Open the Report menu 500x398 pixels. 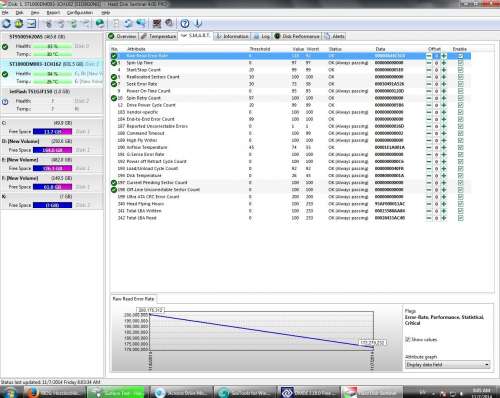(x=53, y=13)
